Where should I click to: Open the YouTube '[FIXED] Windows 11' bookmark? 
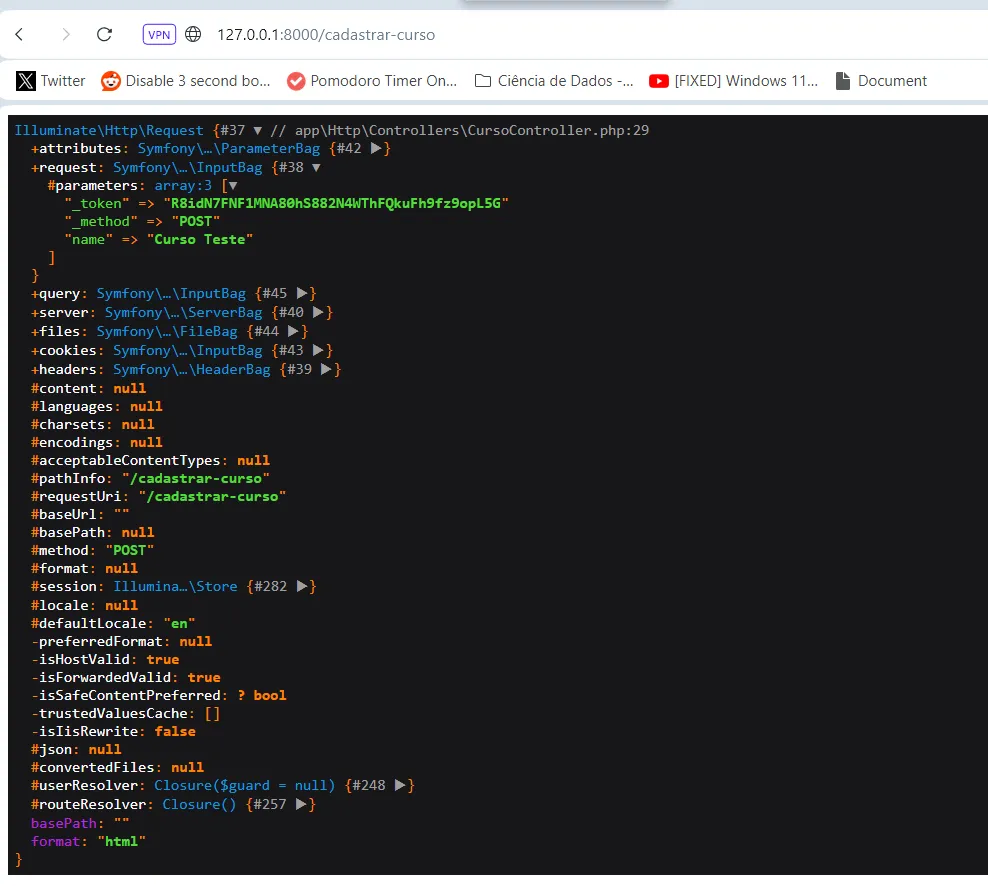734,81
